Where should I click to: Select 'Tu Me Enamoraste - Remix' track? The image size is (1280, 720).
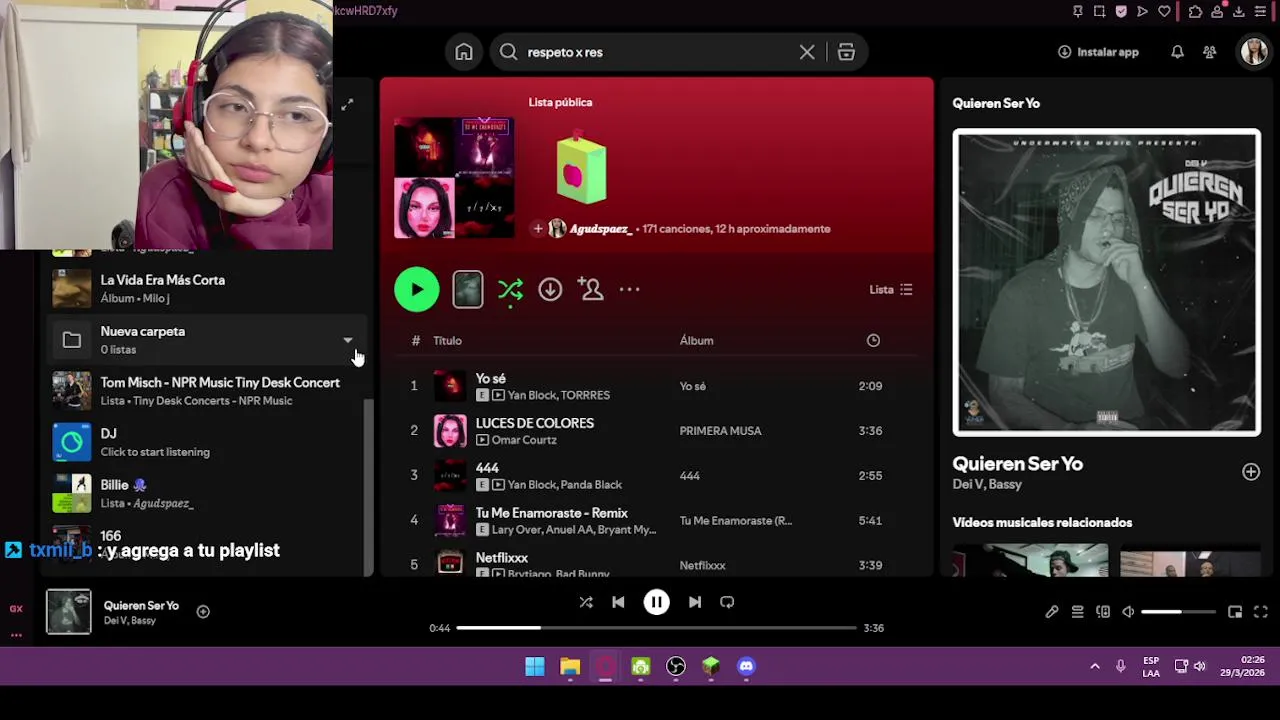(552, 513)
